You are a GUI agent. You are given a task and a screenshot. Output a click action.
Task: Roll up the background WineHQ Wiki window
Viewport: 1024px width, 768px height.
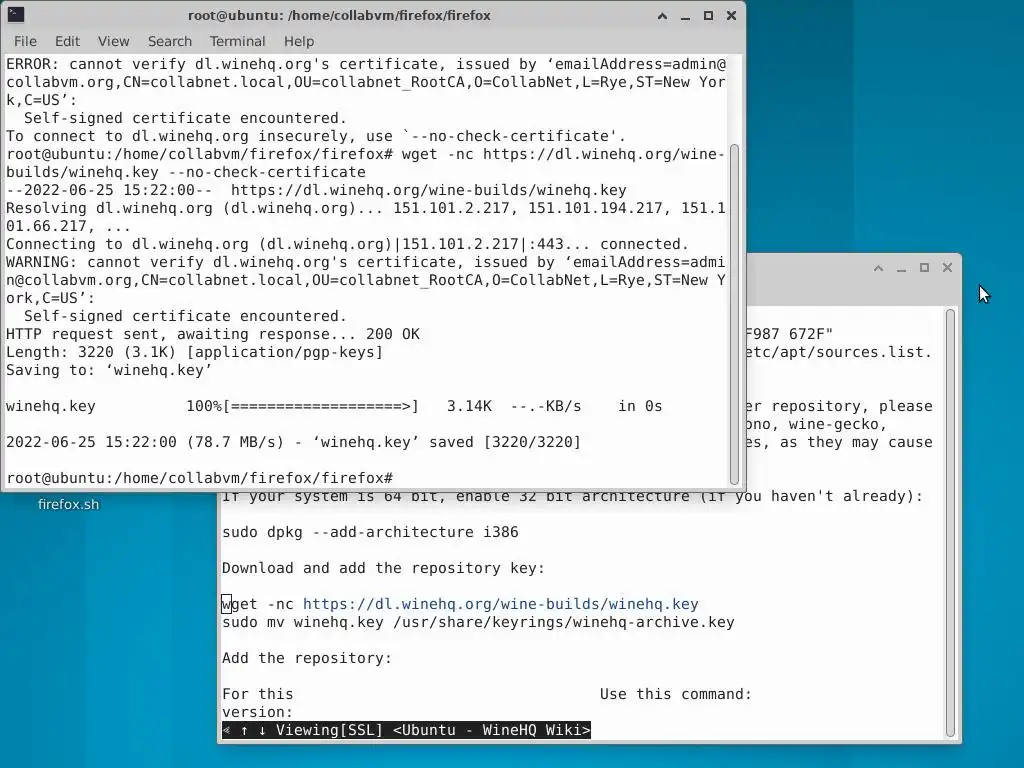(878, 268)
